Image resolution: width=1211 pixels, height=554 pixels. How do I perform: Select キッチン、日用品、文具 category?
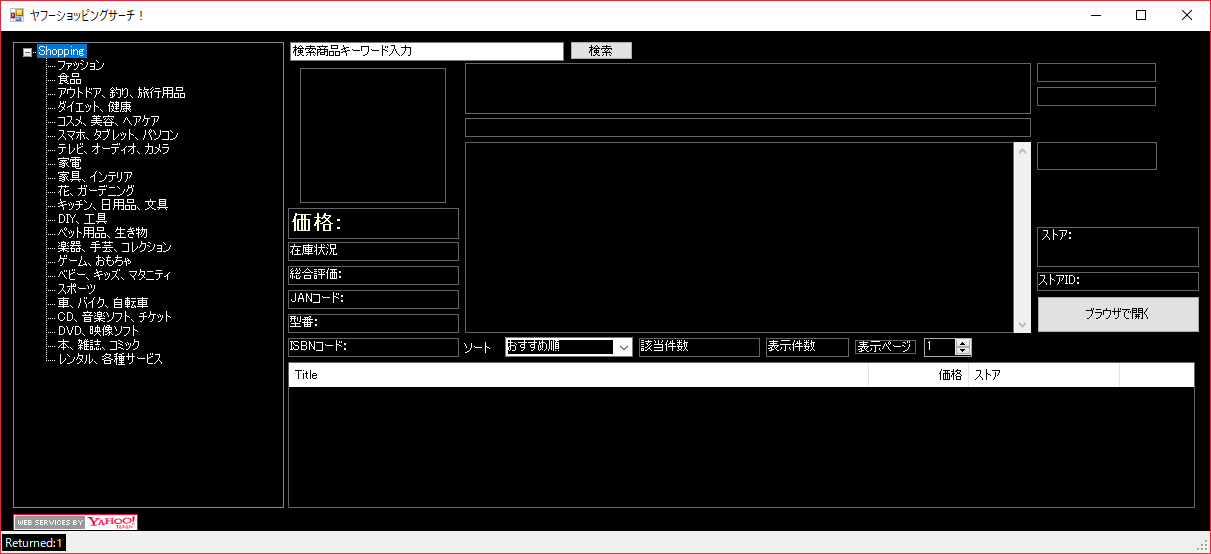pos(112,205)
